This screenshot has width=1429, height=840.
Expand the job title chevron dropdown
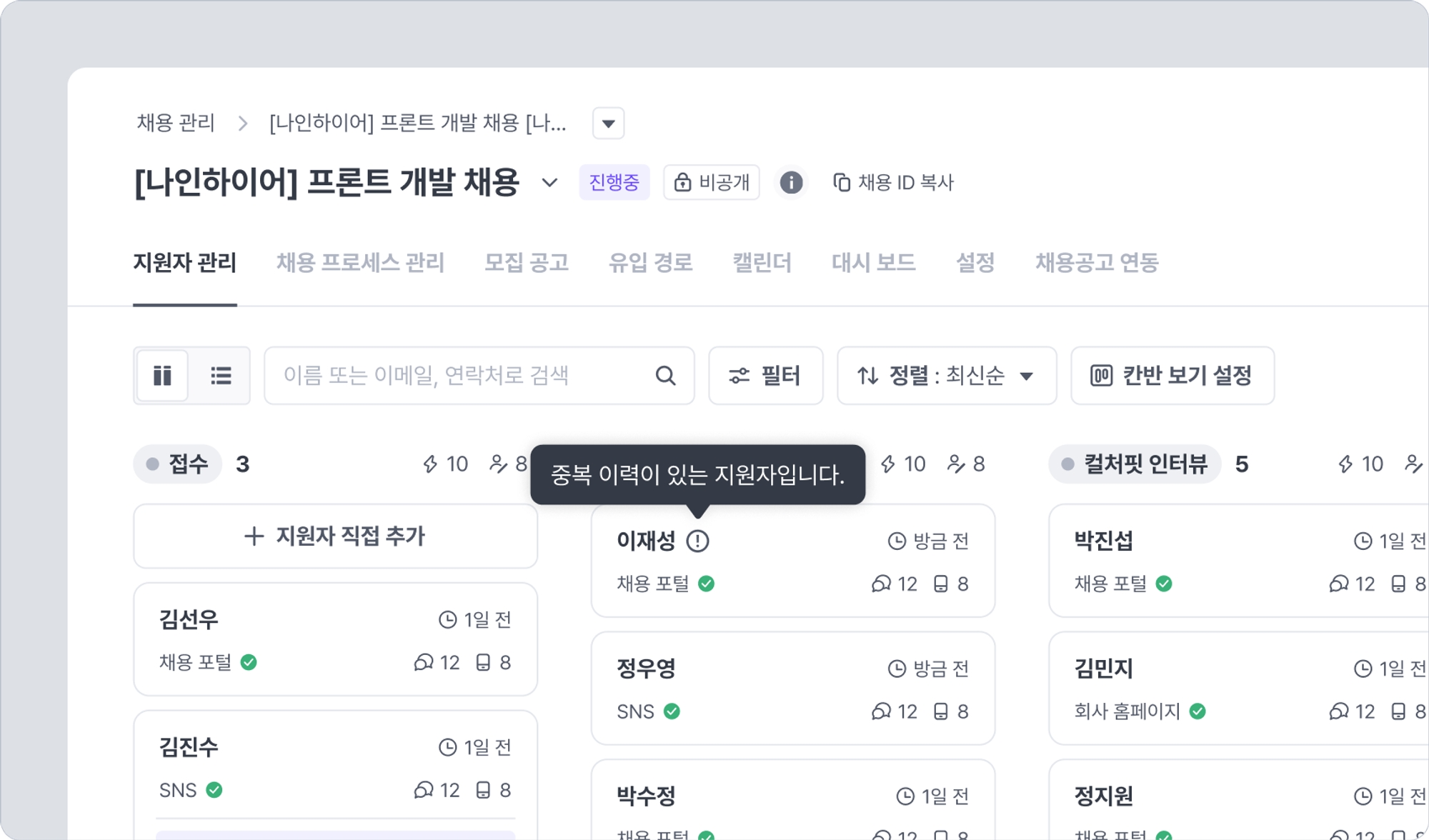[x=549, y=183]
